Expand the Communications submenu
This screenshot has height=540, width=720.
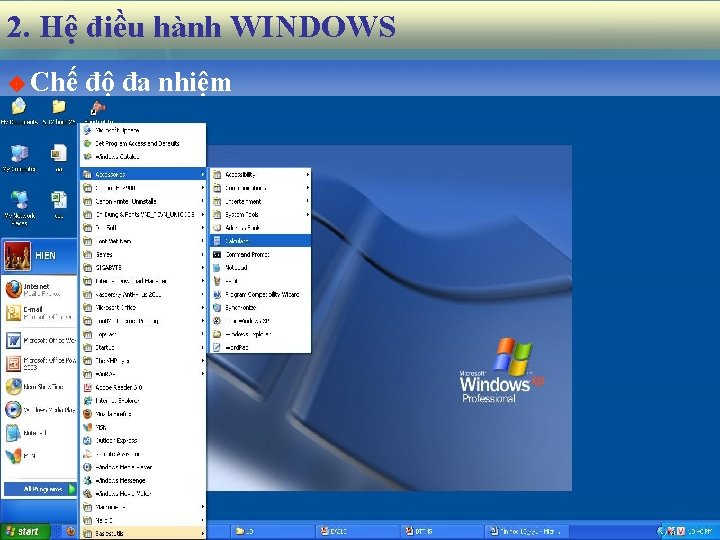click(x=260, y=187)
